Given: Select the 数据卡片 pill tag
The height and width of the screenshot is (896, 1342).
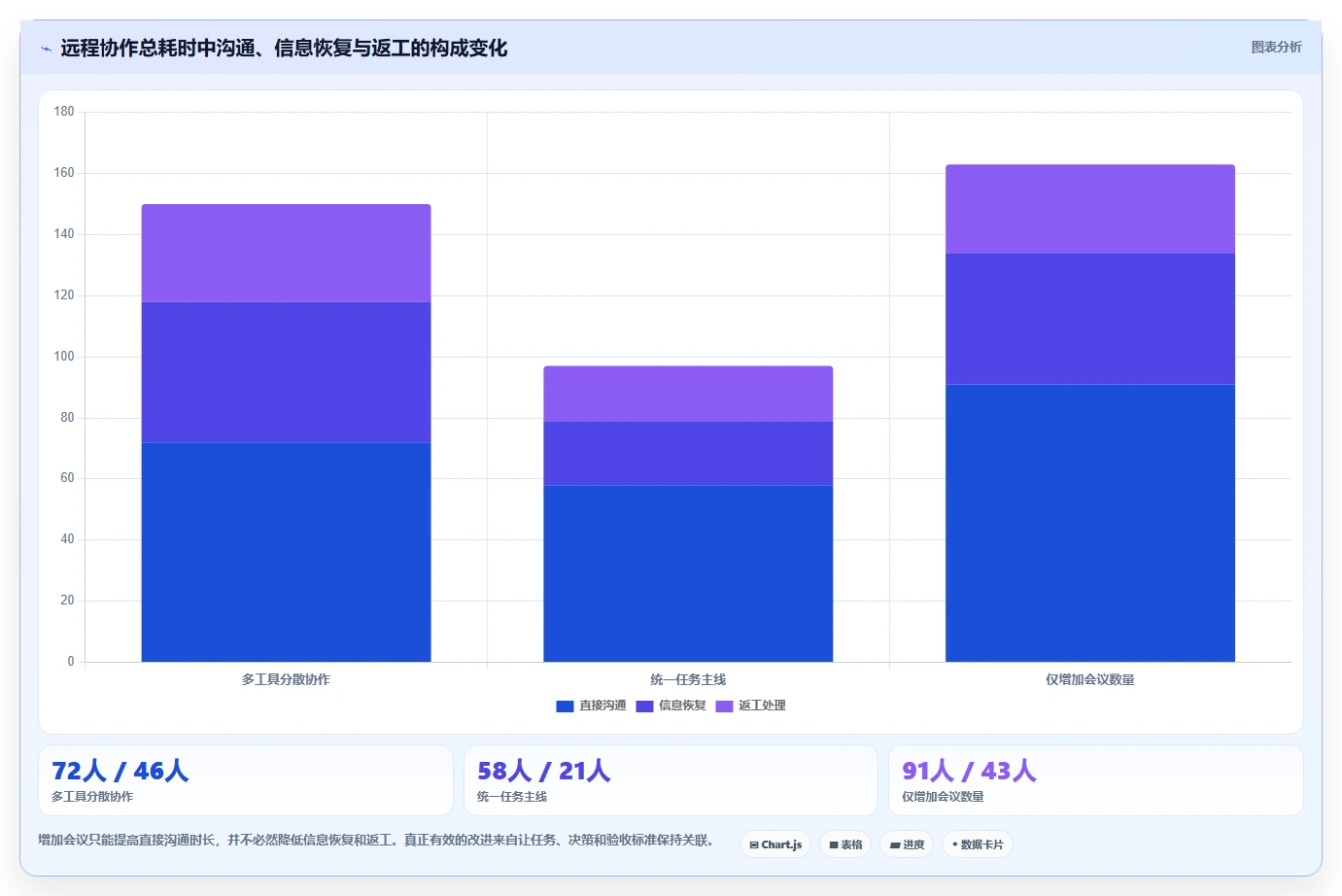Looking at the screenshot, I should pyautogui.click(x=978, y=844).
